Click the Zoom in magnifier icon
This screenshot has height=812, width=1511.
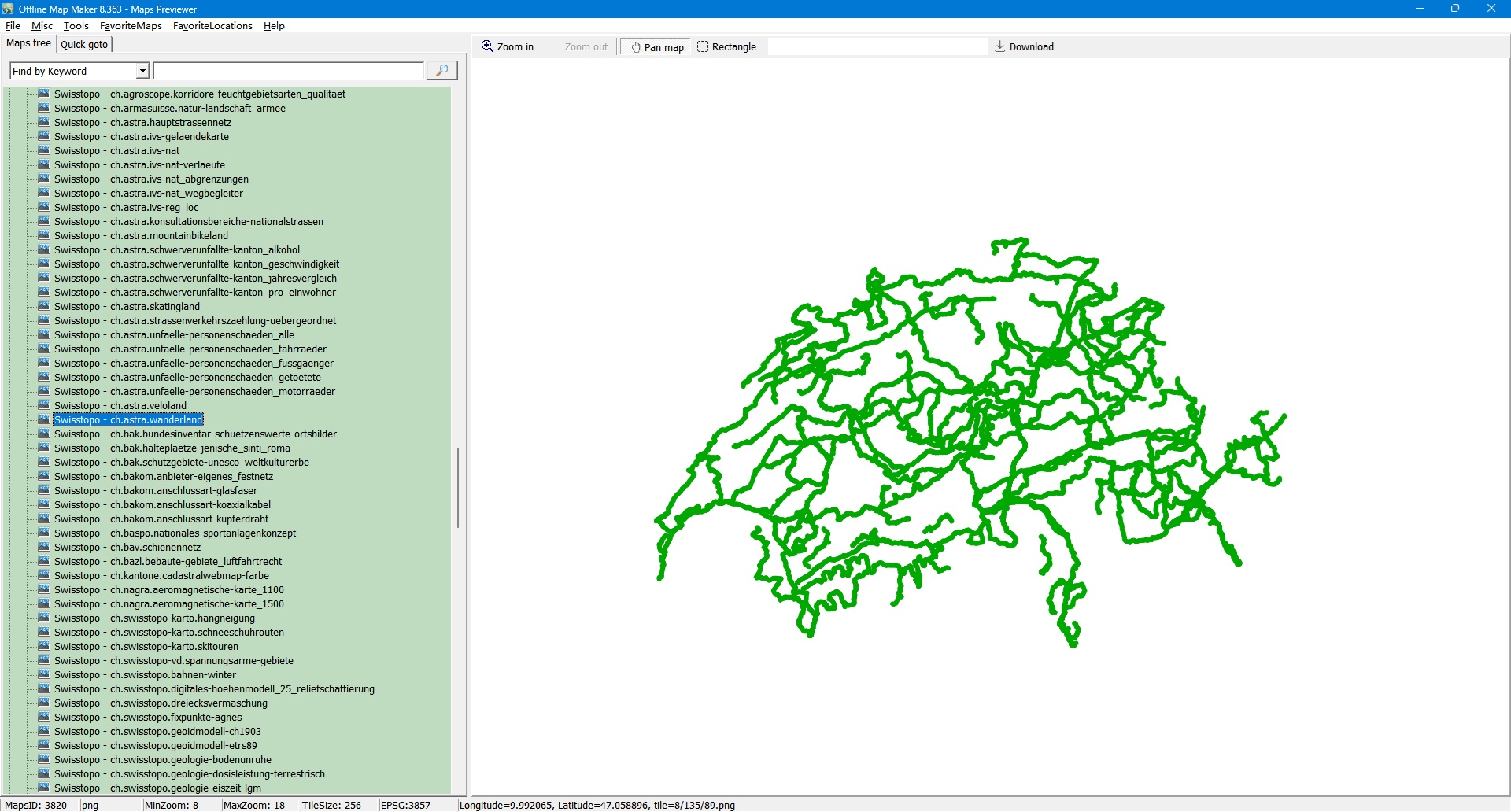pos(488,46)
